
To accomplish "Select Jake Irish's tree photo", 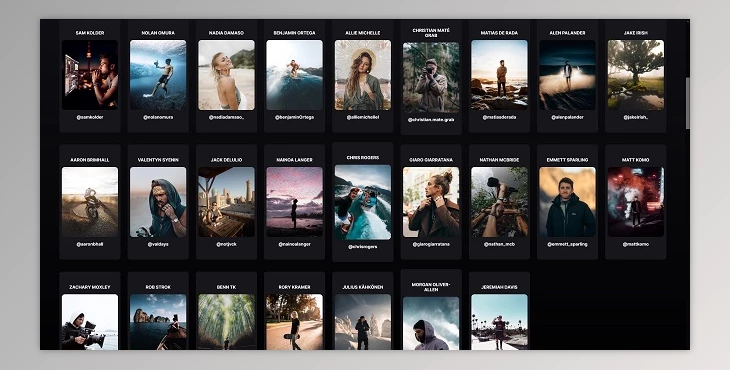I will click(636, 75).
